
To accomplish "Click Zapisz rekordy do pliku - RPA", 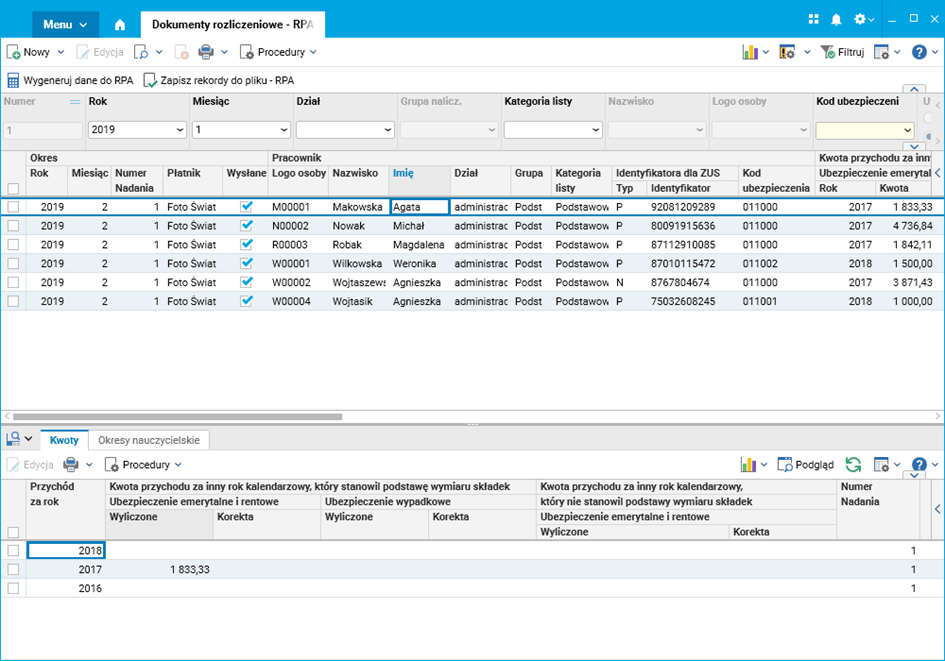I will [x=218, y=80].
